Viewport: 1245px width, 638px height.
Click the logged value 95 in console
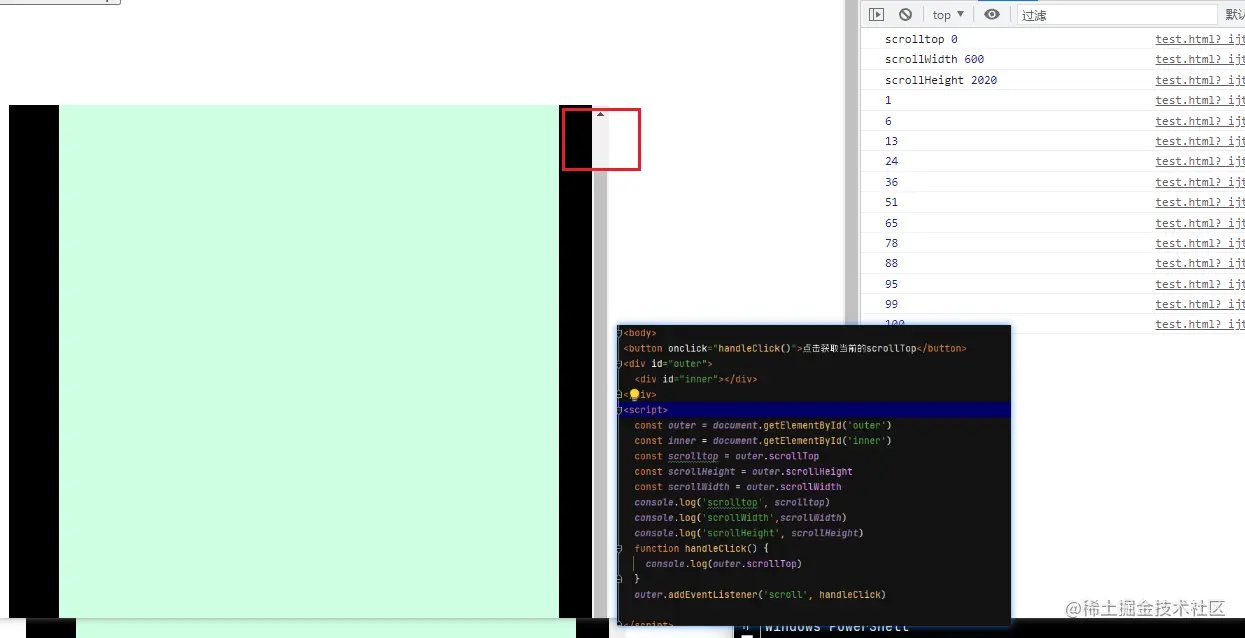(891, 284)
